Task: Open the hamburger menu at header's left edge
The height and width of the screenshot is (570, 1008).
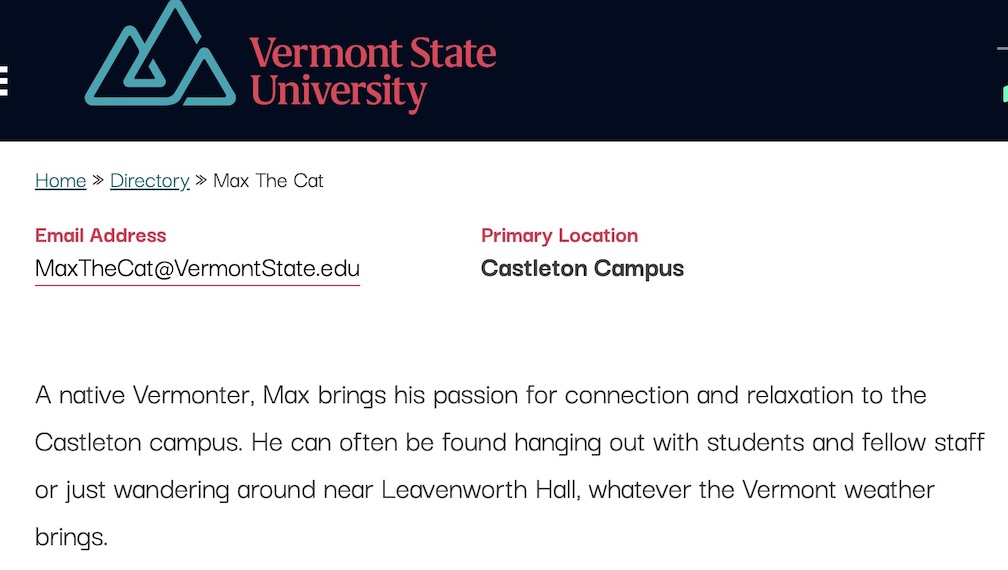Action: [x=3, y=80]
